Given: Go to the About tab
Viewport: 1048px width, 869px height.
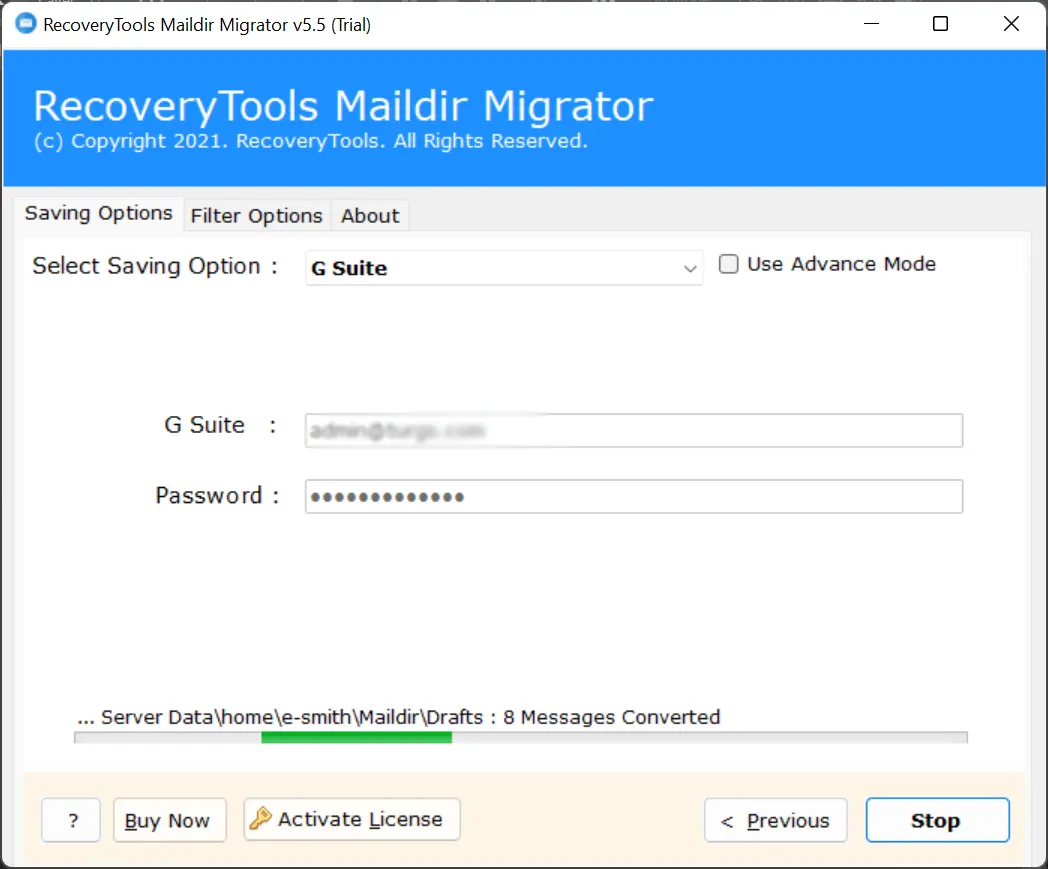Looking at the screenshot, I should tap(370, 216).
